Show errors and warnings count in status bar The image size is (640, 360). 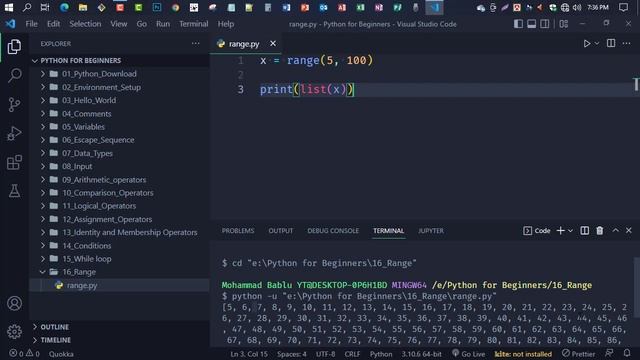[24, 353]
